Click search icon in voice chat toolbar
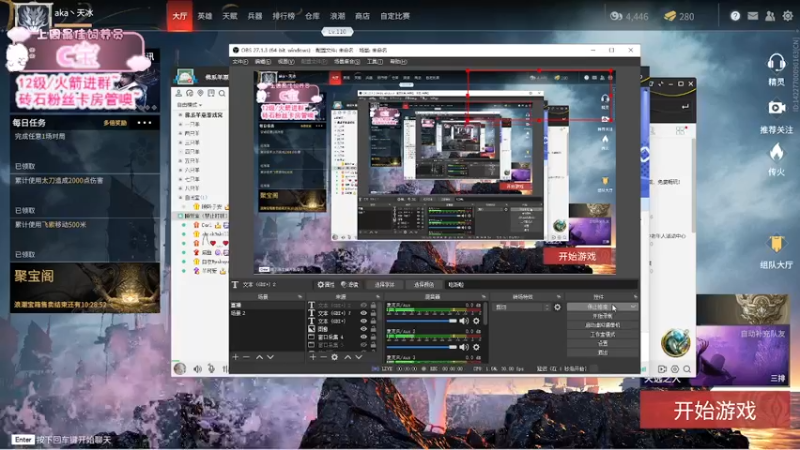The image size is (800, 450). pos(222,93)
